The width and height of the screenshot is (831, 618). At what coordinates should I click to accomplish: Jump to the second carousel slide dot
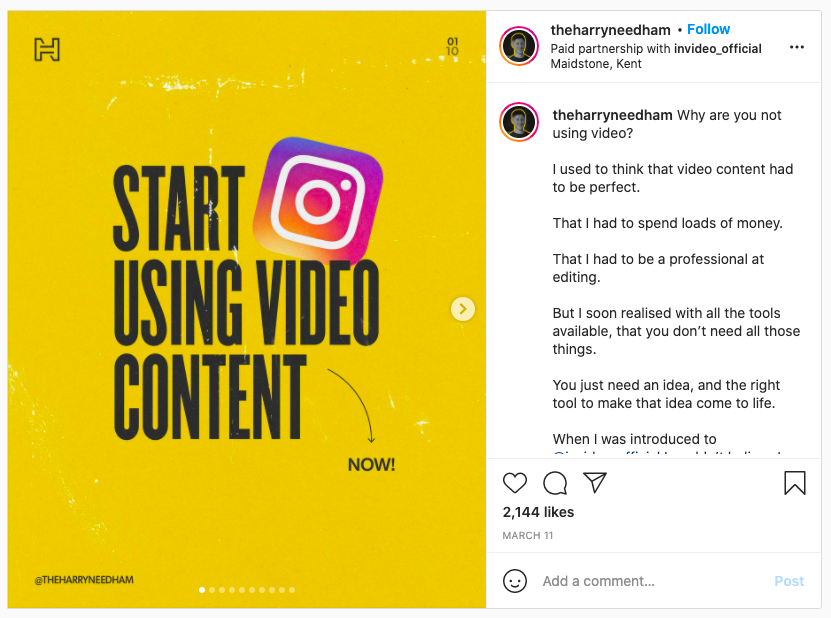(212, 590)
